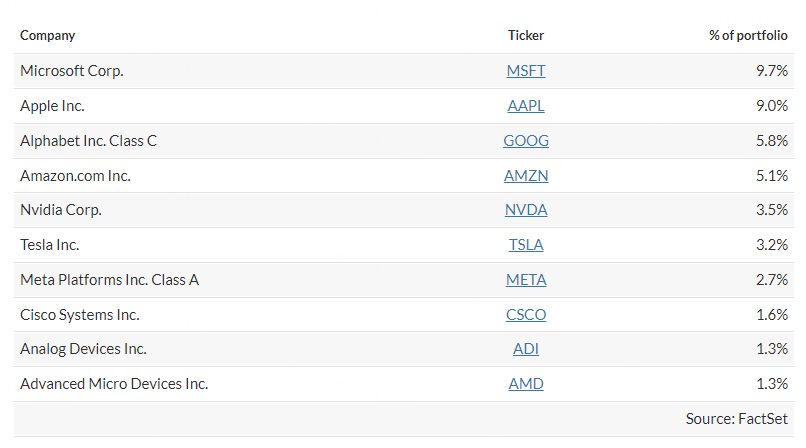Open the TSLA ticker link

526,245
